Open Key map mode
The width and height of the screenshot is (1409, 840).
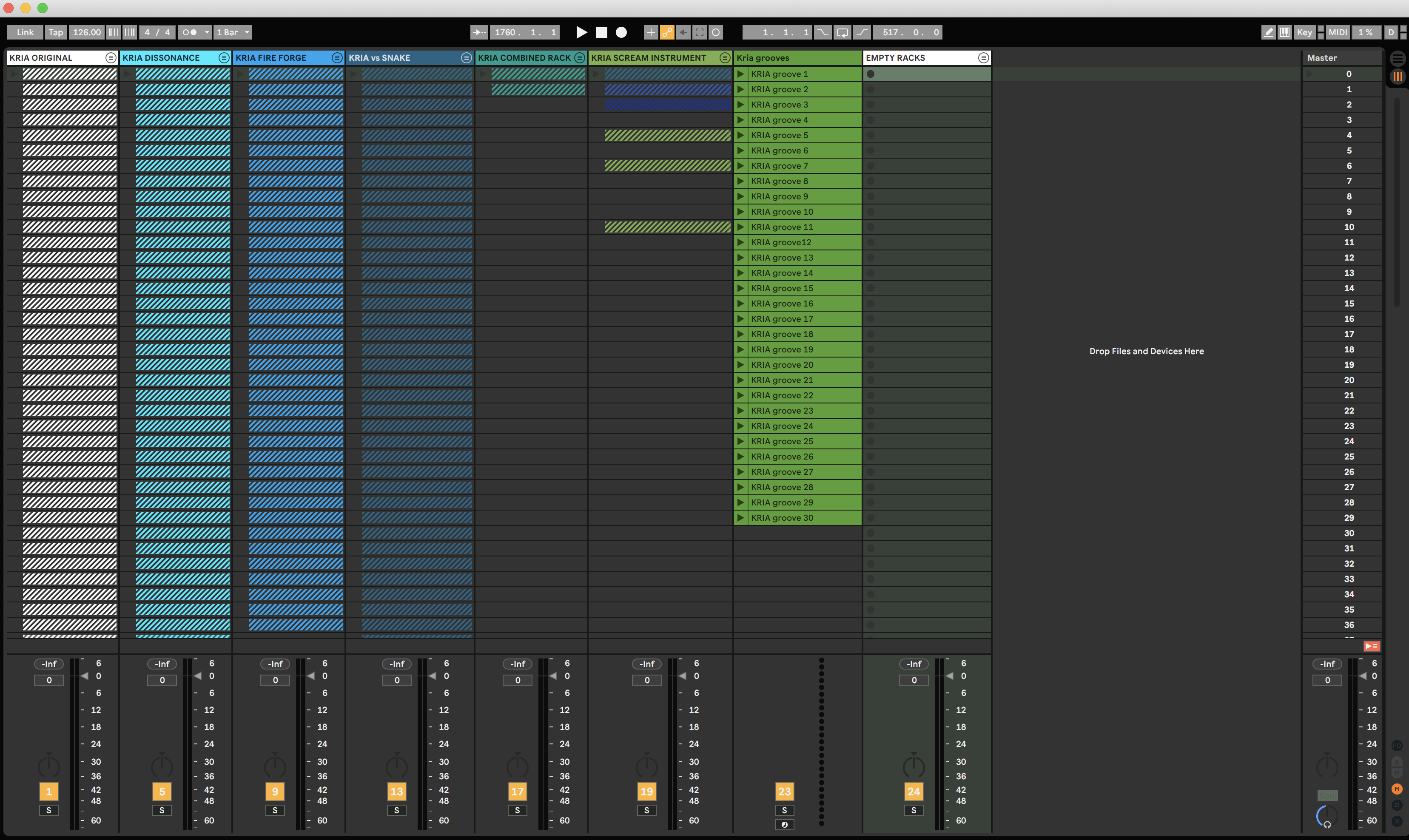click(1304, 32)
